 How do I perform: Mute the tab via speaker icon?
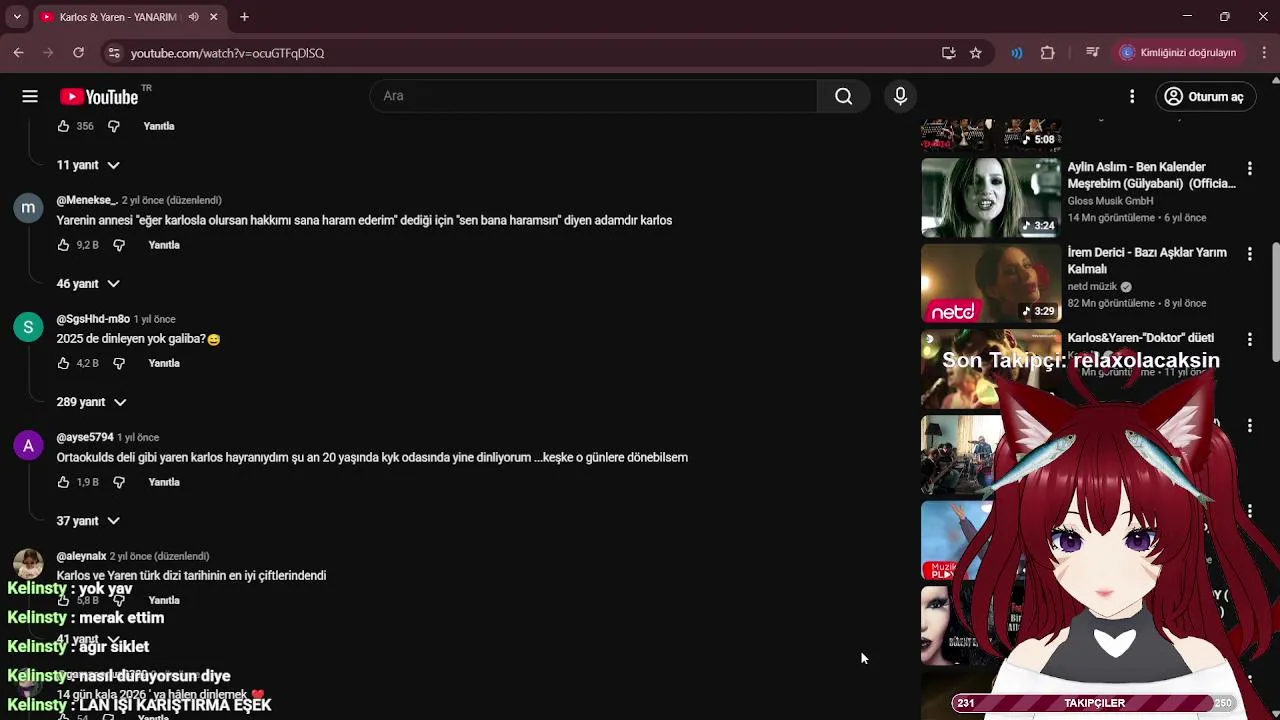pos(193,17)
